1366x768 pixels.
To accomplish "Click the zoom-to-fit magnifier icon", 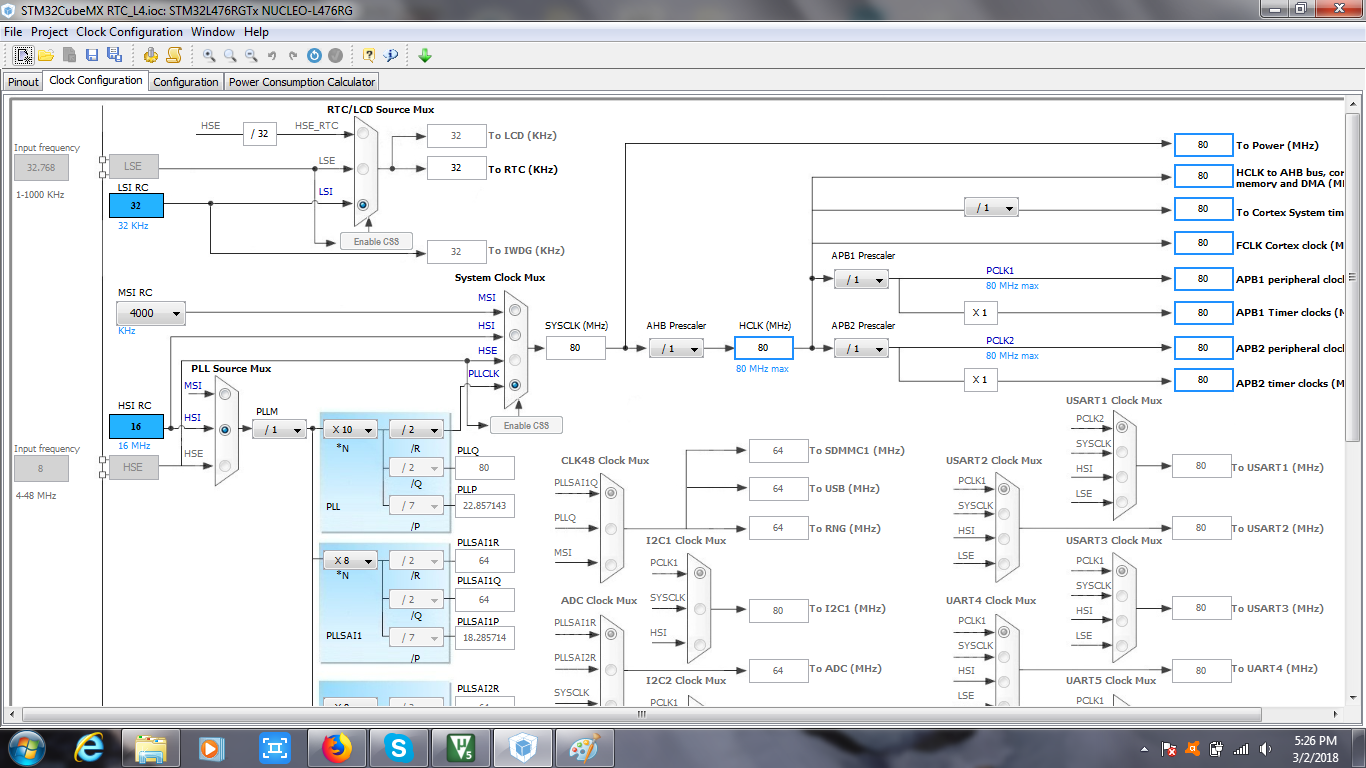I will coord(230,55).
